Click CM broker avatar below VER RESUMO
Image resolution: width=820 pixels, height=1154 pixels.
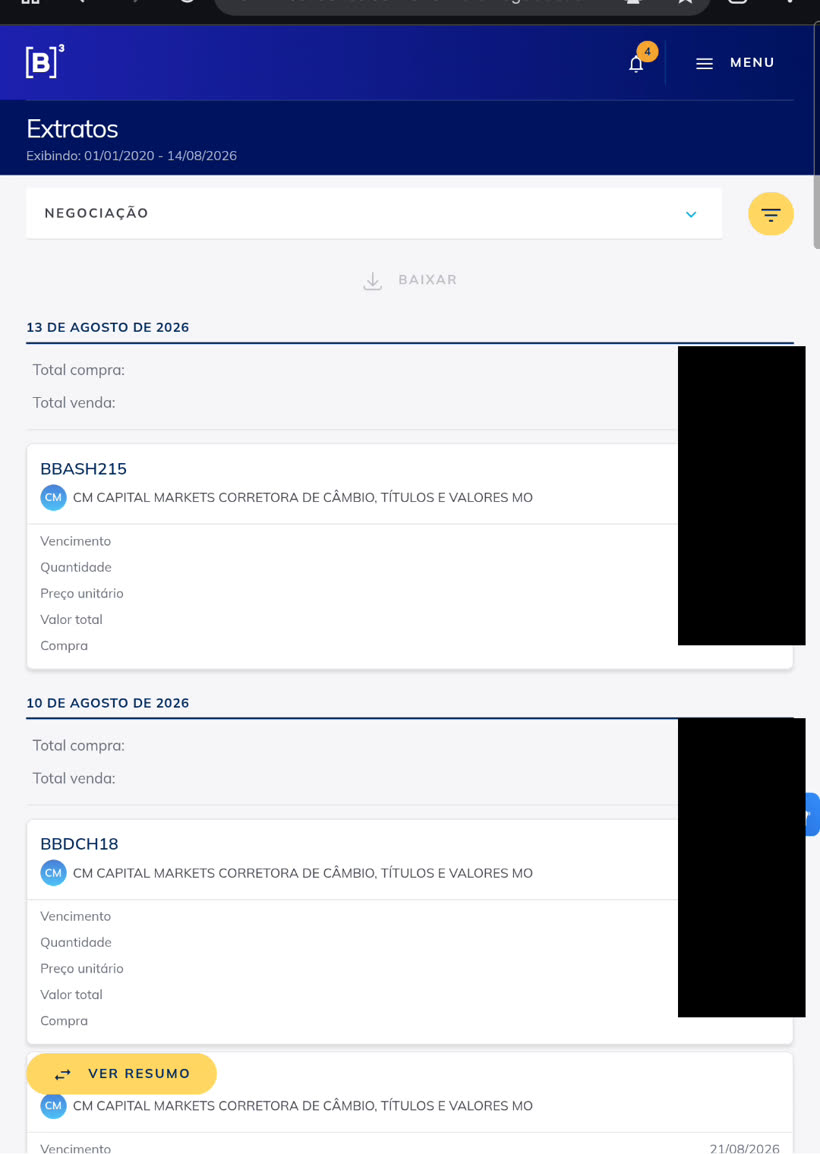click(53, 1105)
